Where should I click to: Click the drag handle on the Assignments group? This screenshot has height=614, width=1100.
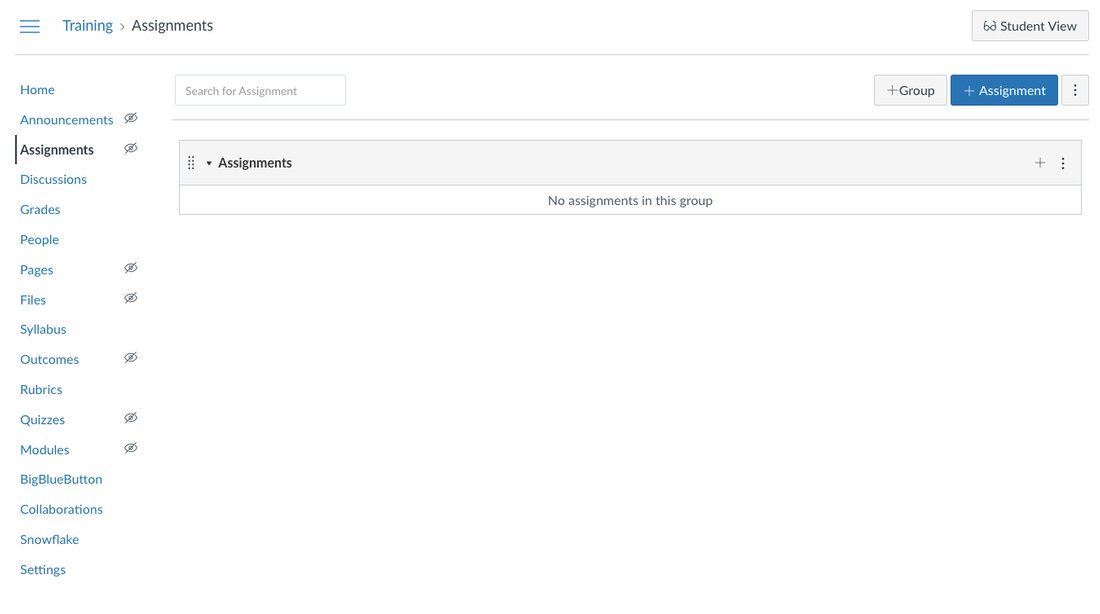pos(191,162)
